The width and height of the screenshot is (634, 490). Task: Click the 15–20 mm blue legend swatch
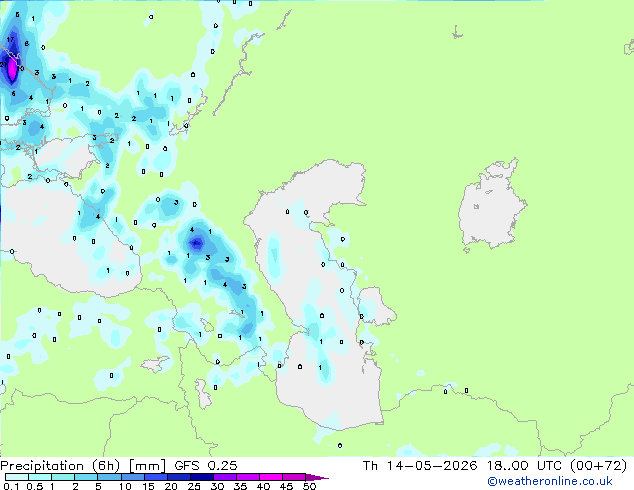[156, 477]
